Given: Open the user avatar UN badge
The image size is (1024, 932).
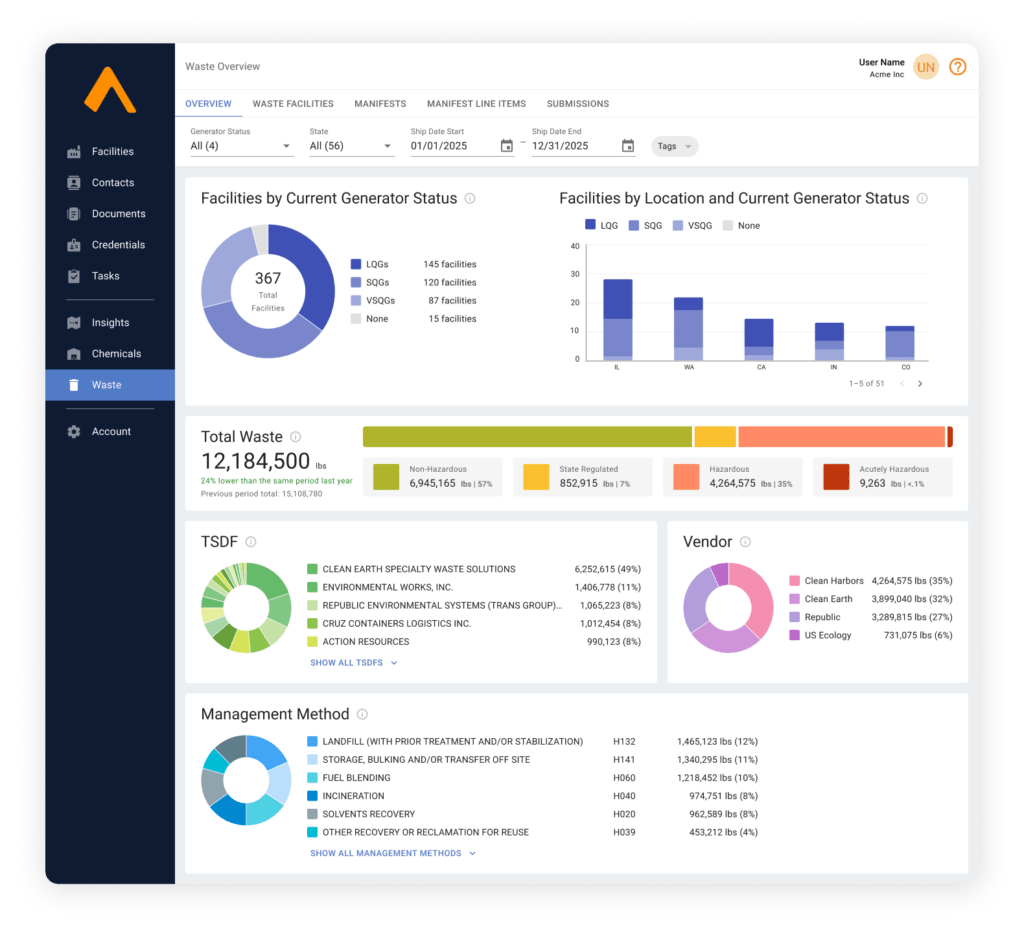Looking at the screenshot, I should [x=926, y=67].
